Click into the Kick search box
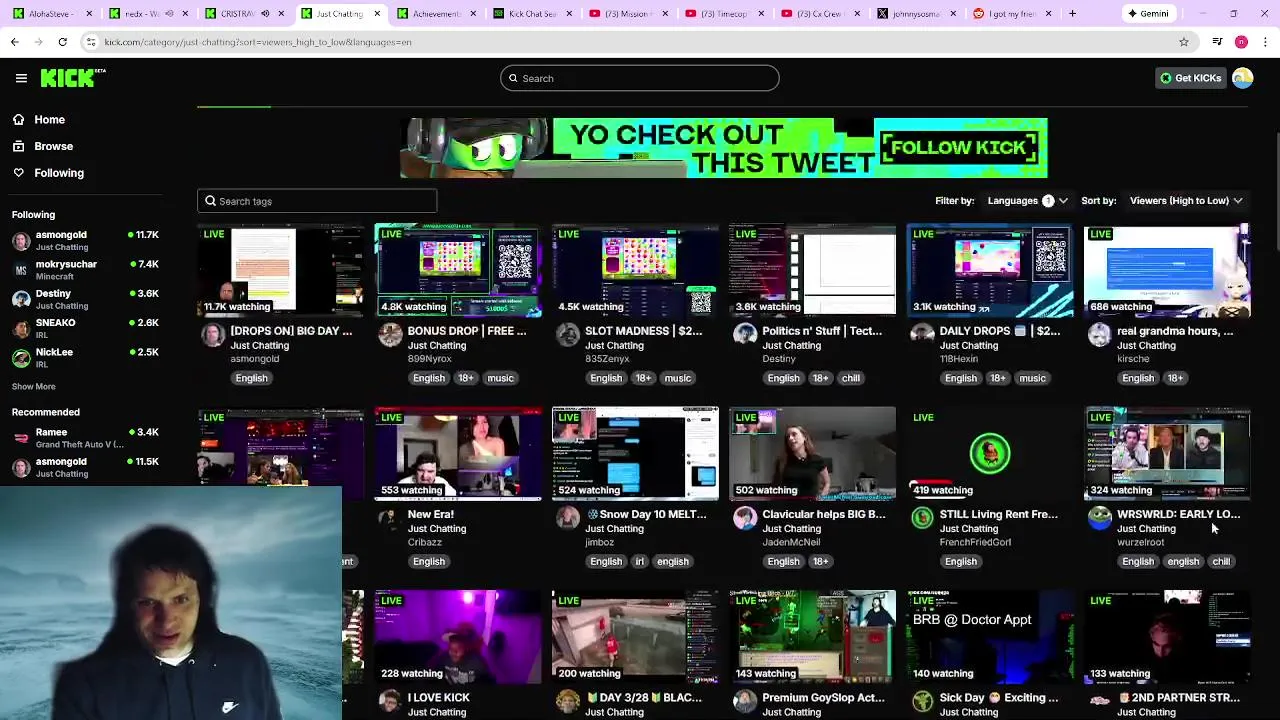1280x720 pixels. pos(640,78)
